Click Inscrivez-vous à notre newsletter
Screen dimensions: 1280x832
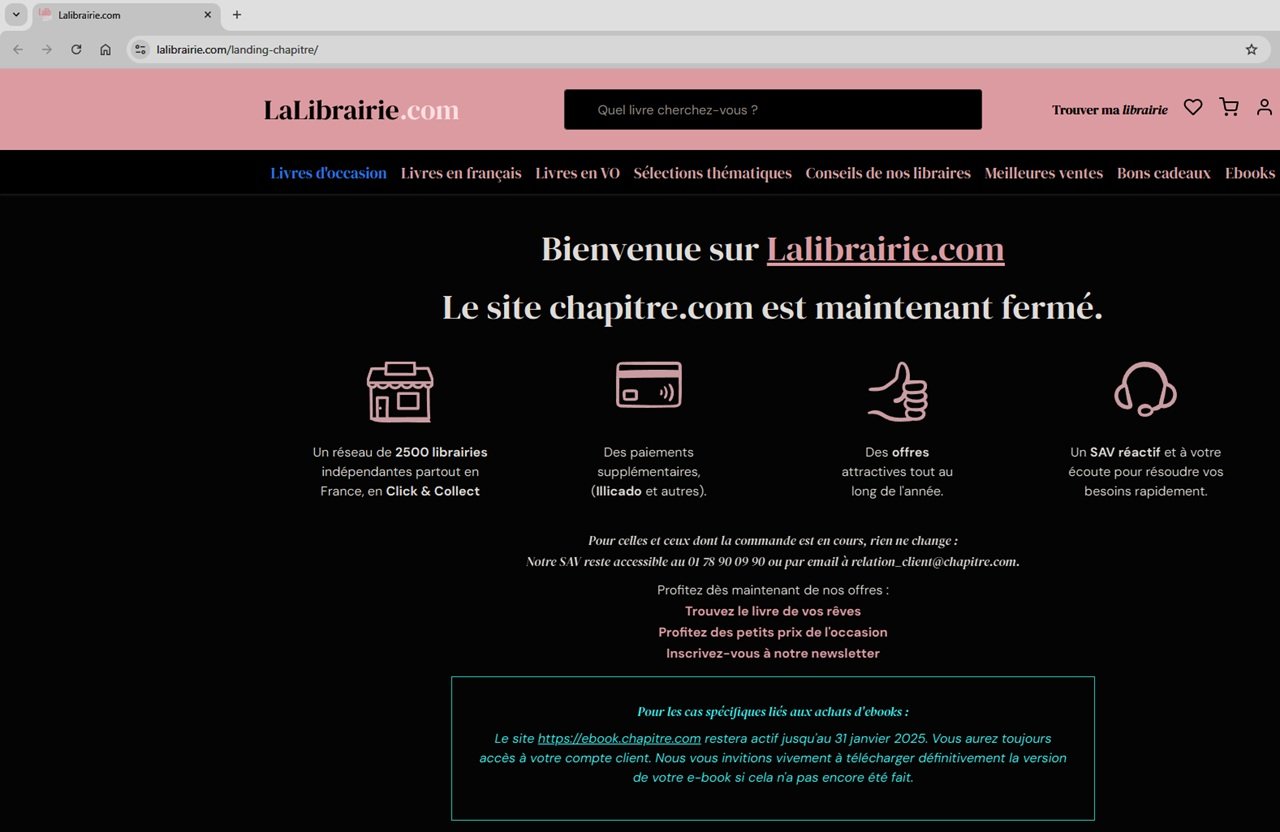(772, 653)
